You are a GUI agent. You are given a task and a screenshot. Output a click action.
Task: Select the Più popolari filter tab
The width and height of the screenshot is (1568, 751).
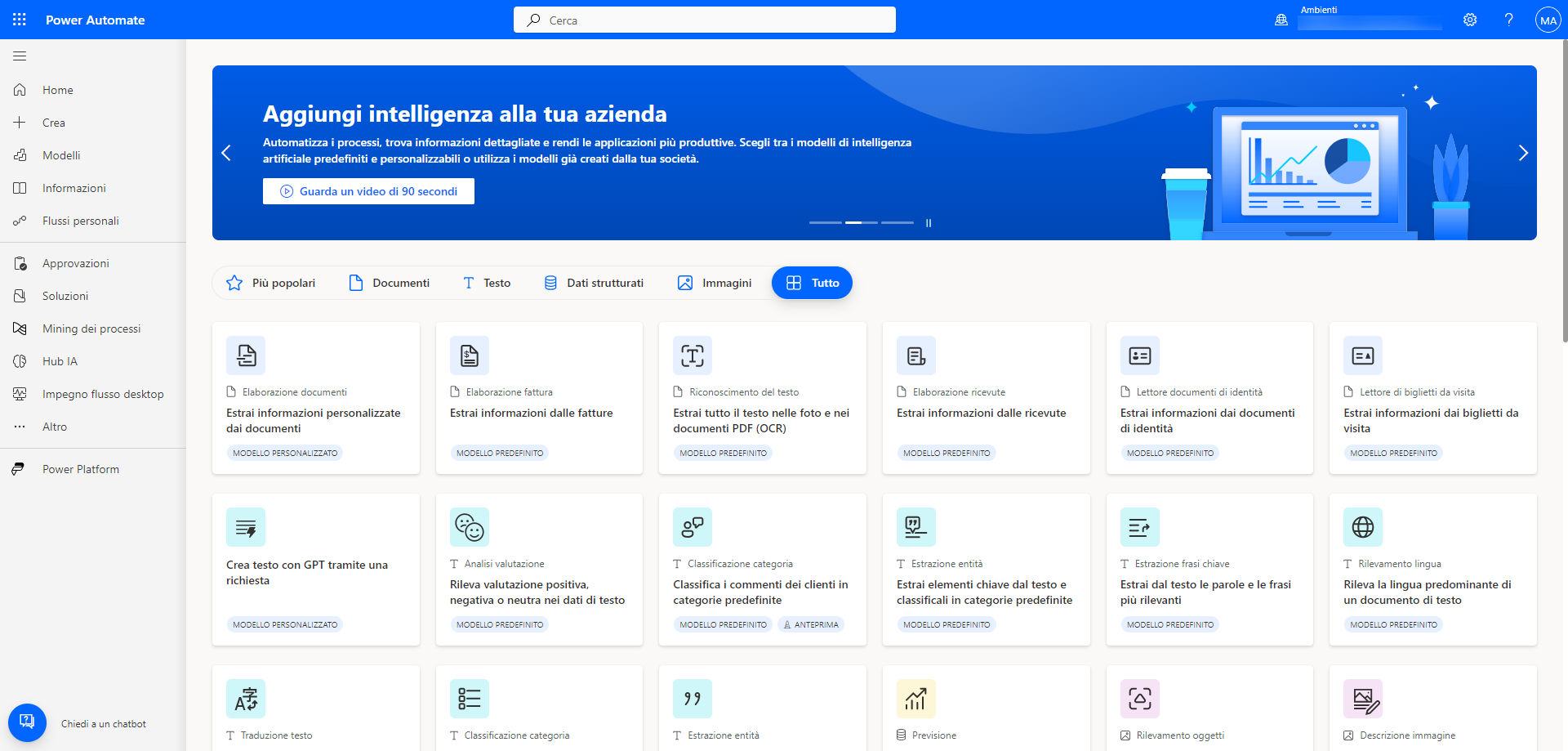point(271,283)
